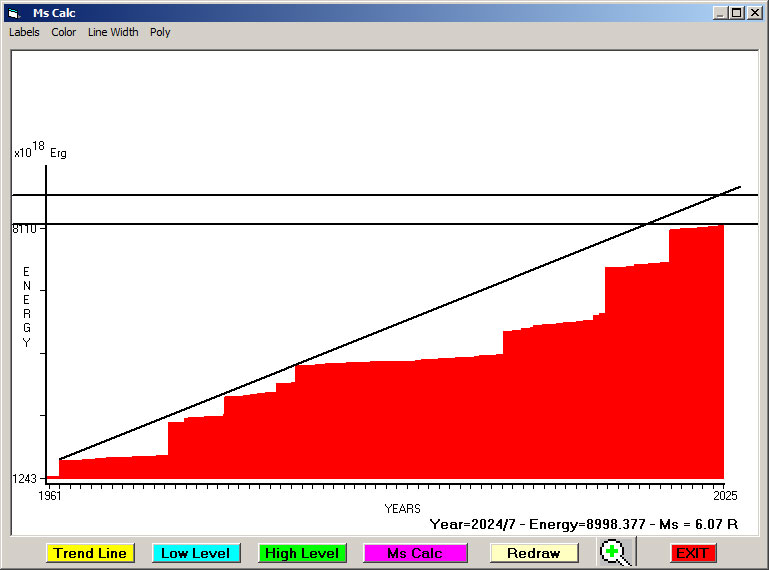The height and width of the screenshot is (570, 769).
Task: Click the 8110 energy axis label
Action: pos(24,229)
